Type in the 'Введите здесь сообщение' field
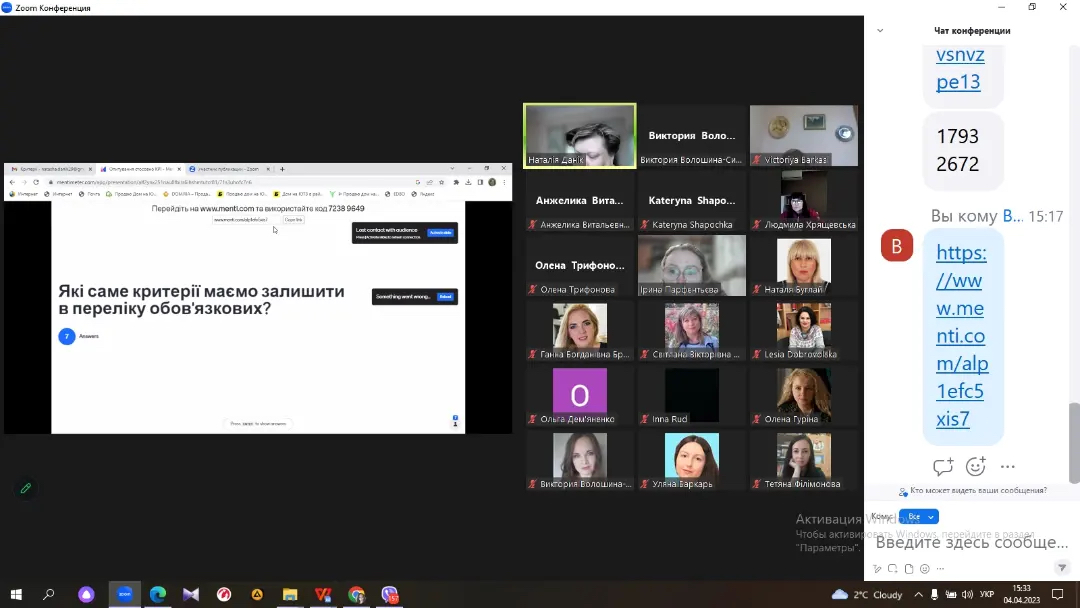The height and width of the screenshot is (608, 1080). (x=970, y=542)
